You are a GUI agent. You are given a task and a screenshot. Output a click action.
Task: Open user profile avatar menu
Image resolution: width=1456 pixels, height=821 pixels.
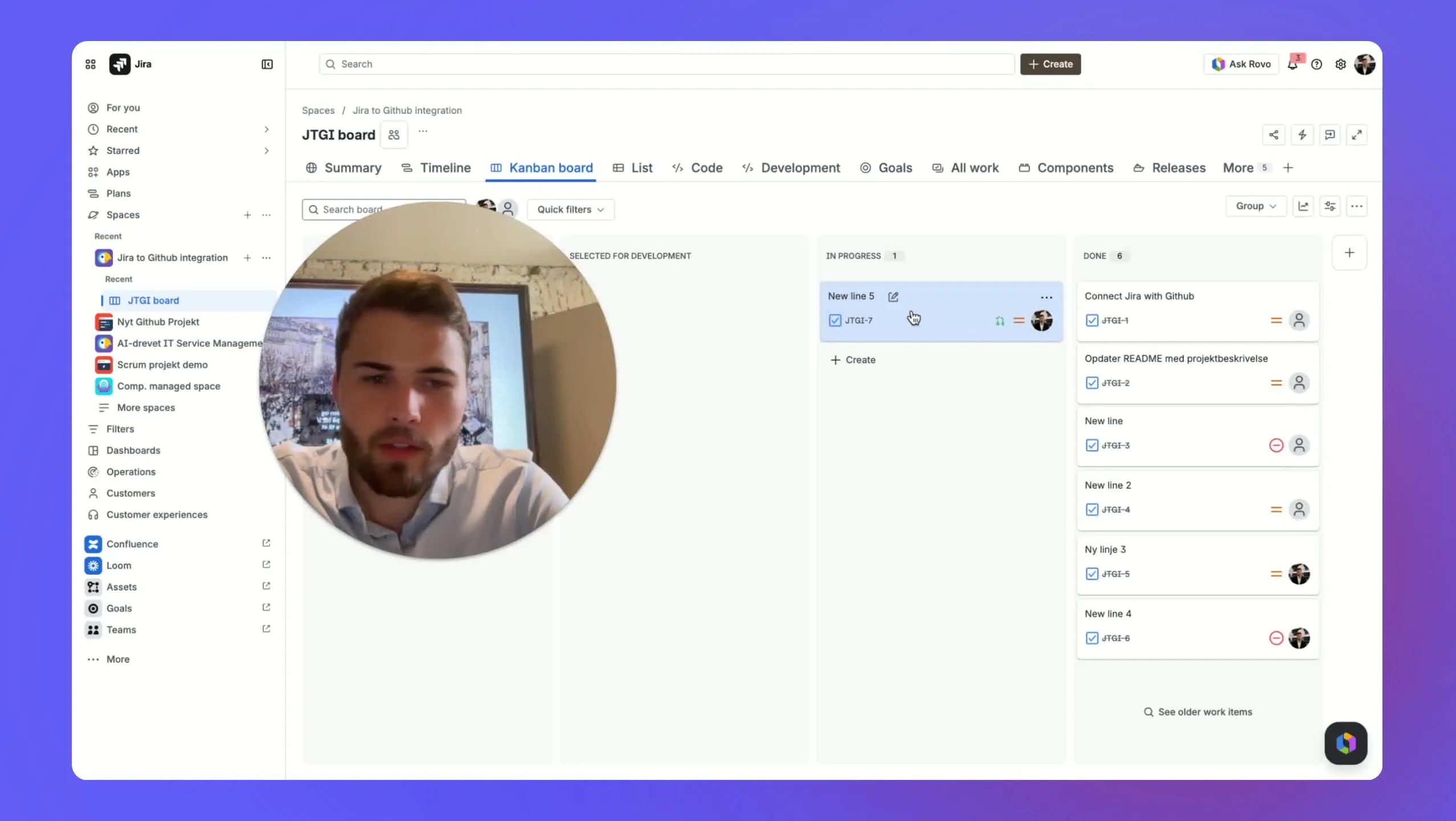[1365, 64]
